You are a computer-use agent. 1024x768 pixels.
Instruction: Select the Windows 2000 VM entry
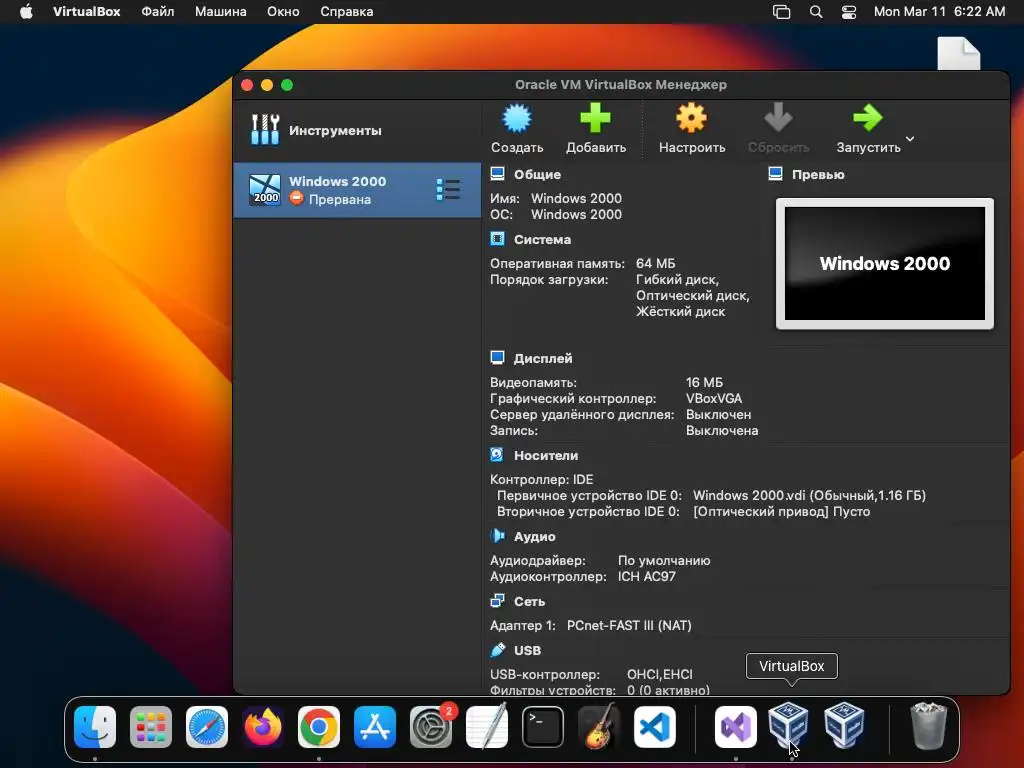357,190
